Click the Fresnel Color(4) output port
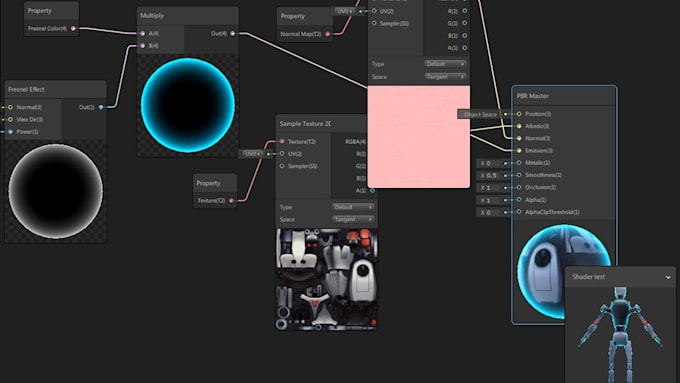 73,29
